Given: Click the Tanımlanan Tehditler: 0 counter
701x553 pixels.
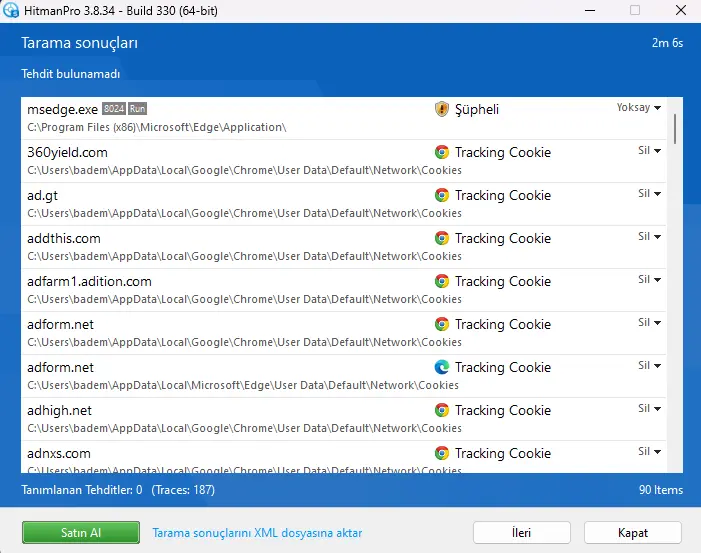Looking at the screenshot, I should click(82, 490).
